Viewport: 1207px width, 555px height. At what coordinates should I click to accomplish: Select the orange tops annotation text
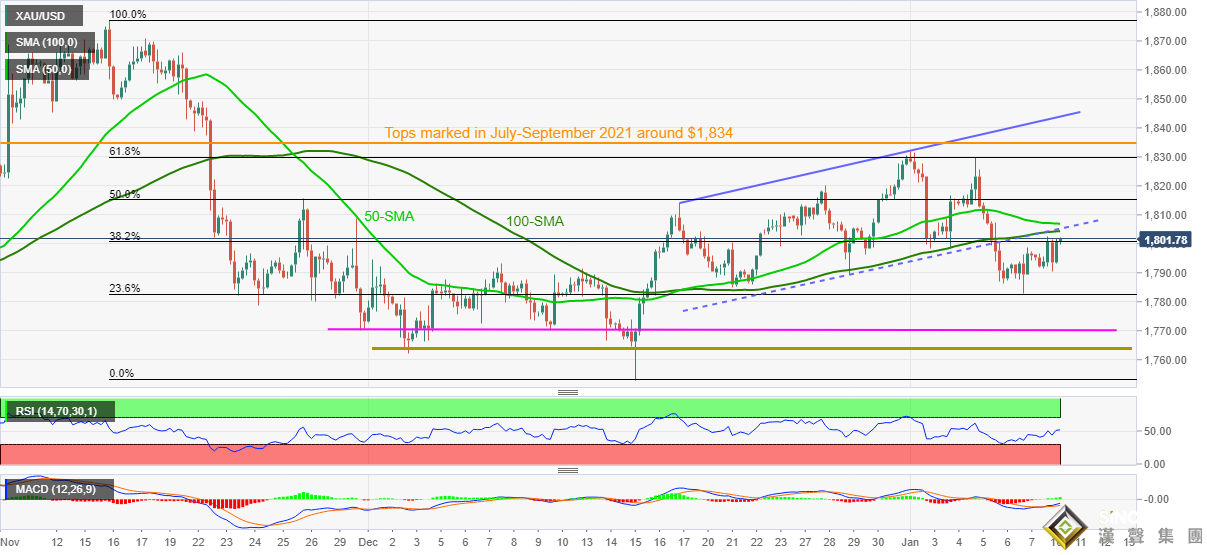560,133
